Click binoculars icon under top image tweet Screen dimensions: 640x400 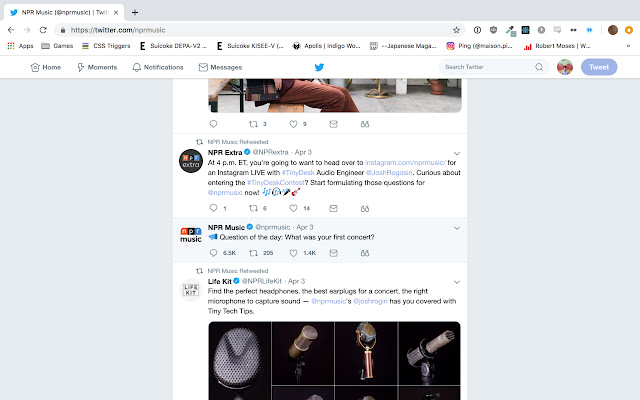pyautogui.click(x=365, y=124)
